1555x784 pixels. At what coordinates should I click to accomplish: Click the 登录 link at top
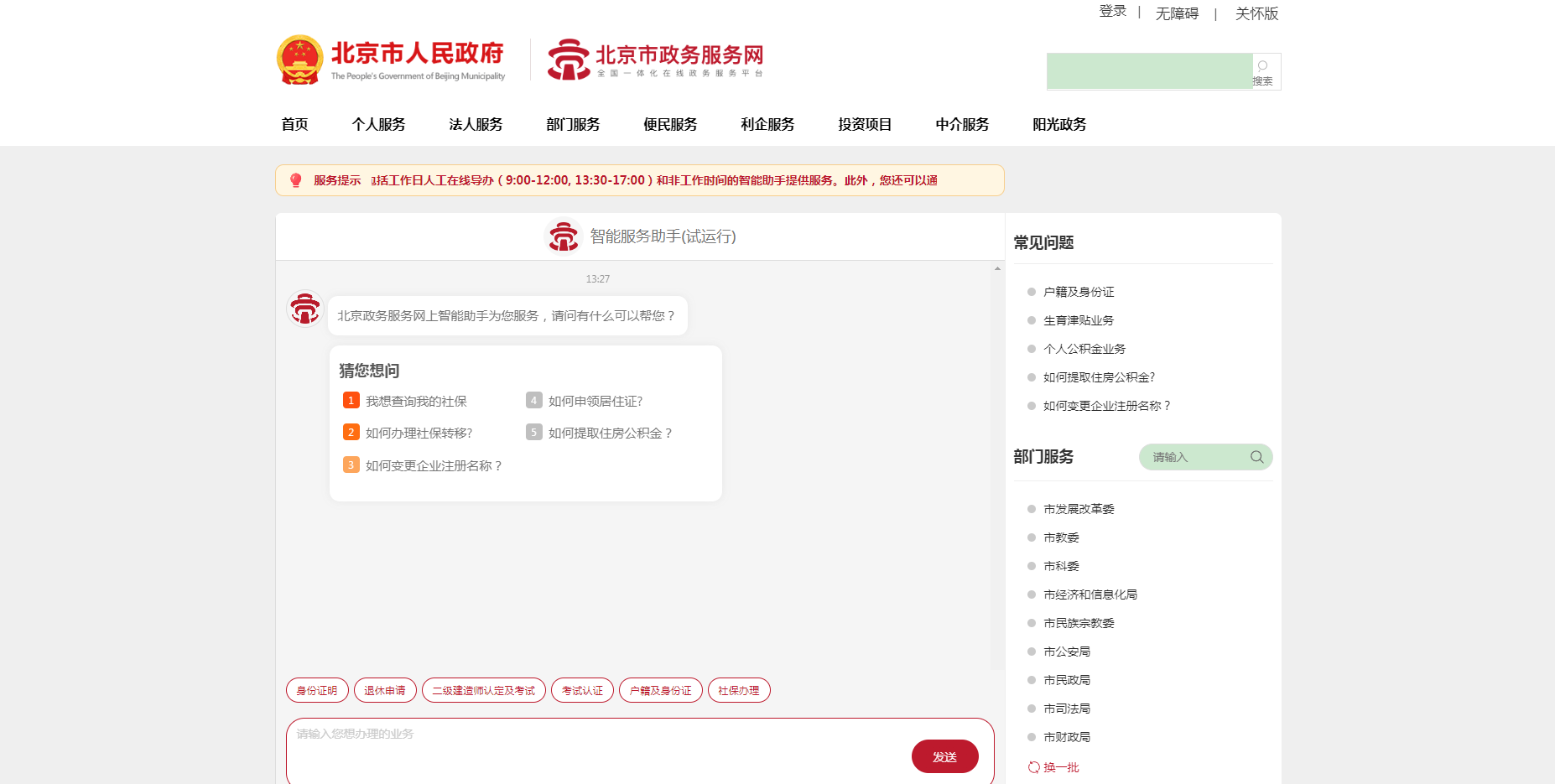pos(1112,12)
